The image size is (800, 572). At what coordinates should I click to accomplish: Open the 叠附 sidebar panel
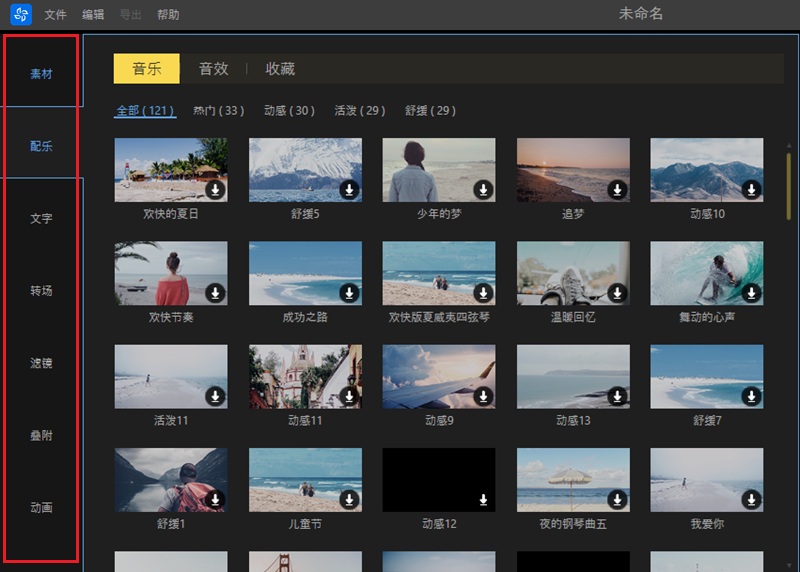41,436
